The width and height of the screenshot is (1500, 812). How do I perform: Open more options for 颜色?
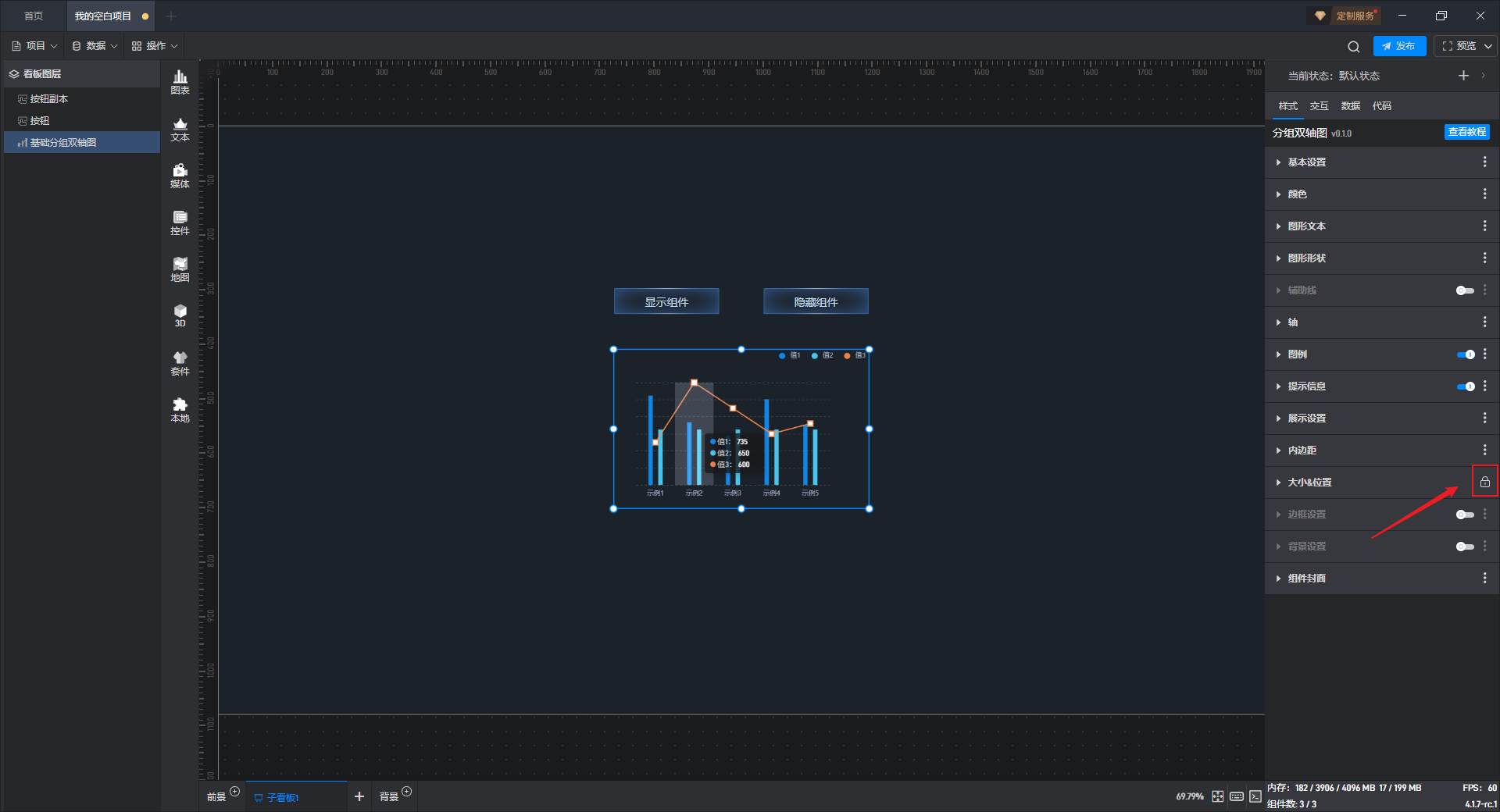pyautogui.click(x=1484, y=194)
